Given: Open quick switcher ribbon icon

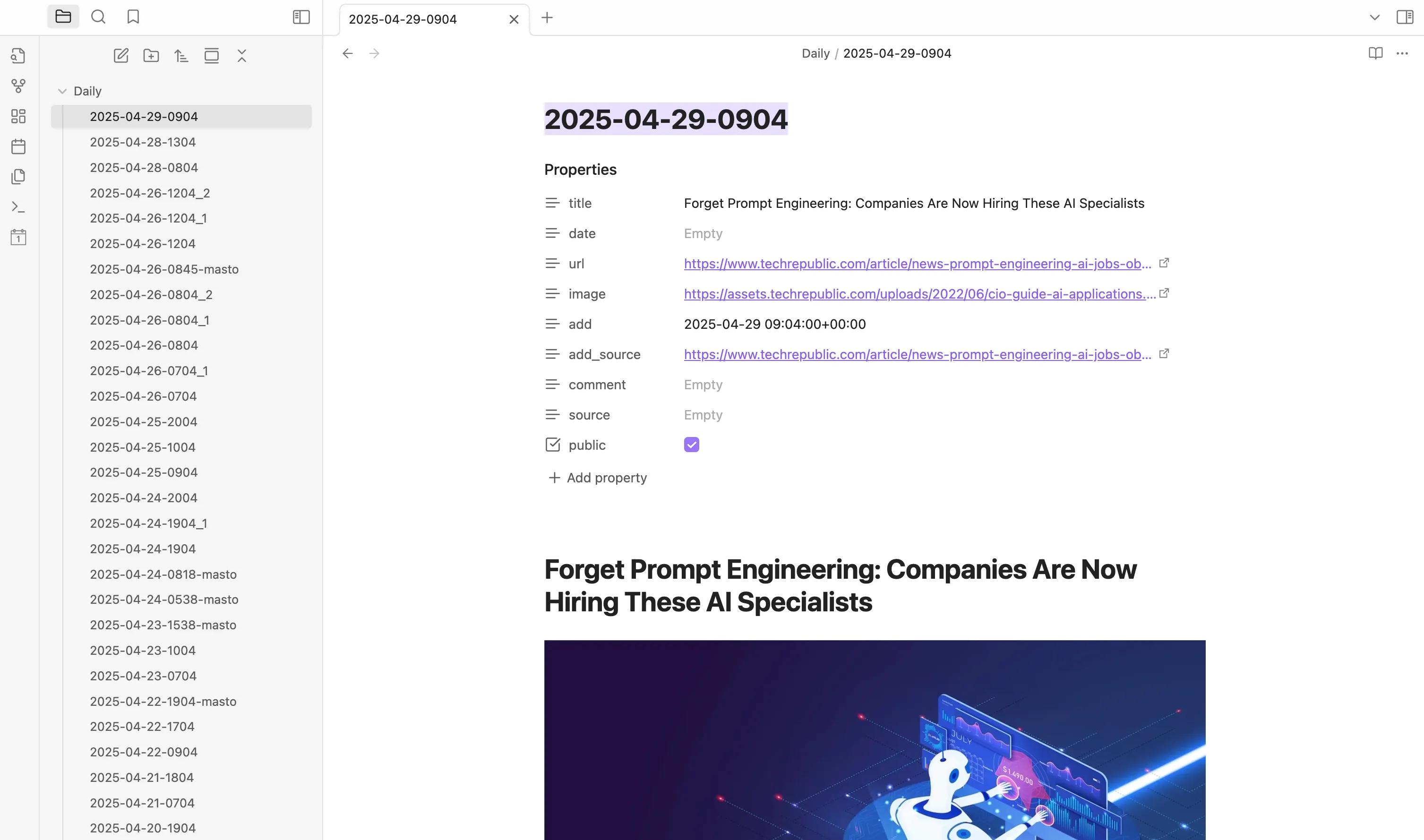Looking at the screenshot, I should (x=18, y=55).
